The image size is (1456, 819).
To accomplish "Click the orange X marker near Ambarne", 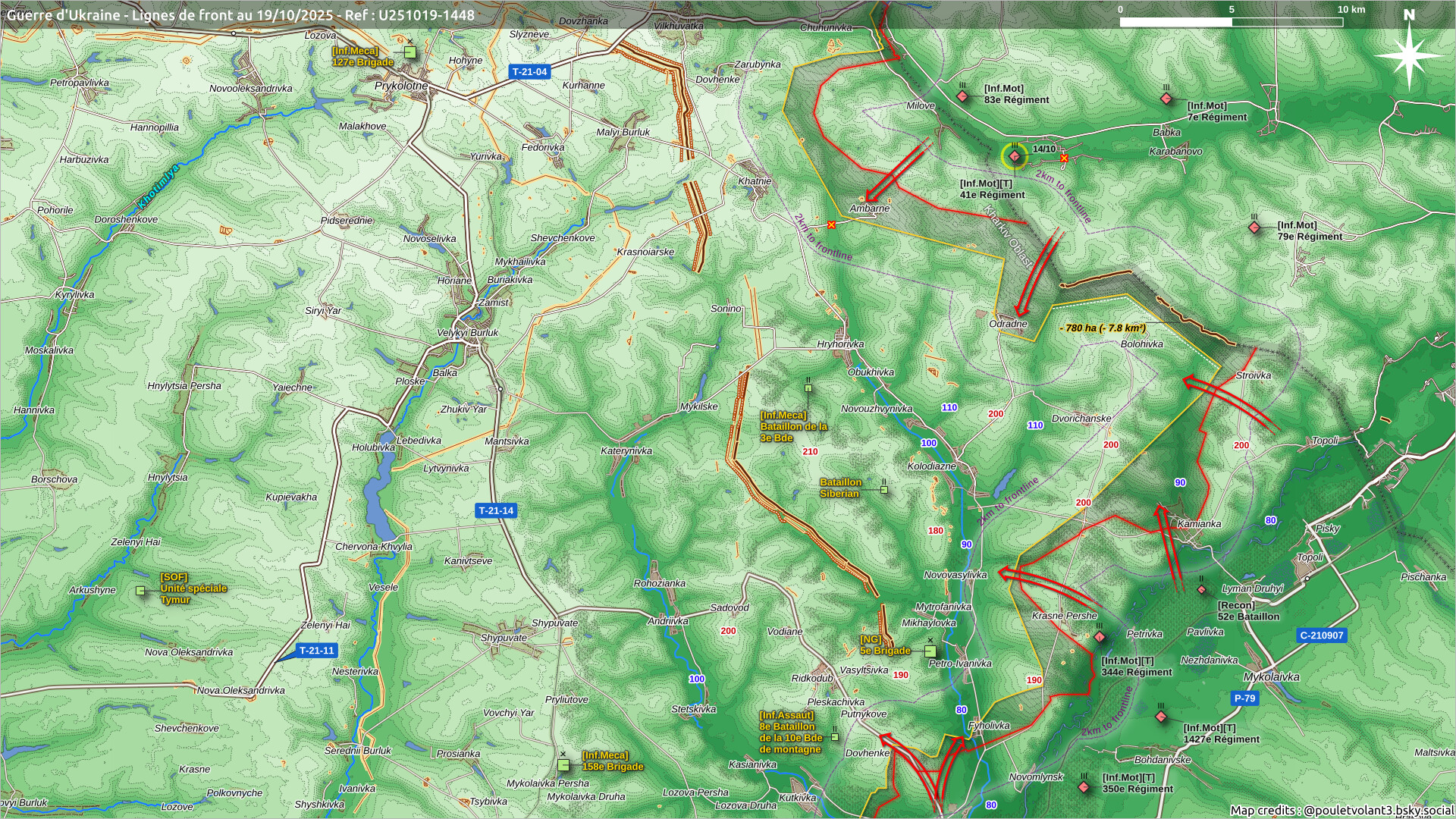I will (832, 224).
